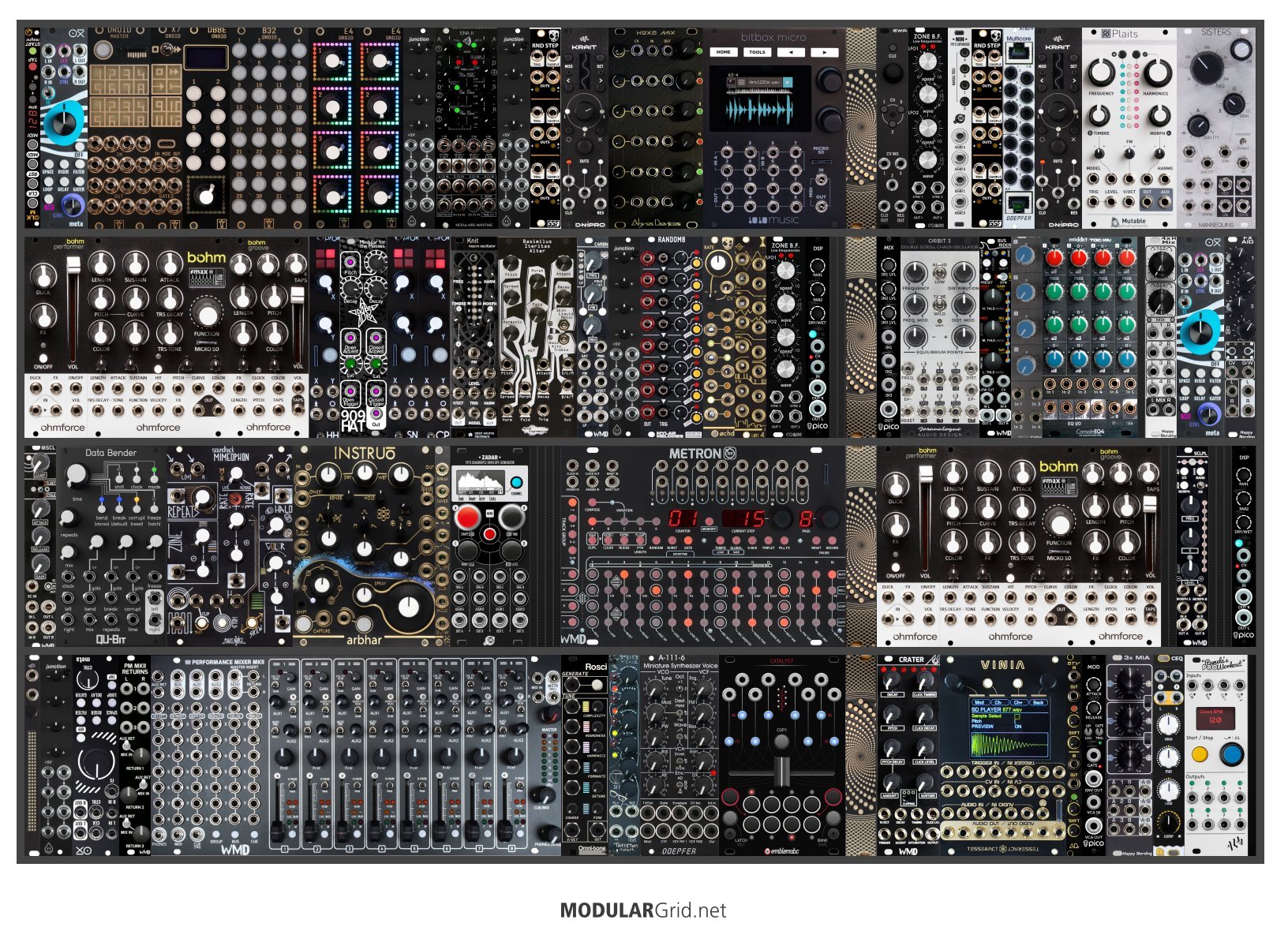Screen dimensions: 1288x927
Task: Select Ch+ on the Vinia screen
Action: pos(1018,701)
